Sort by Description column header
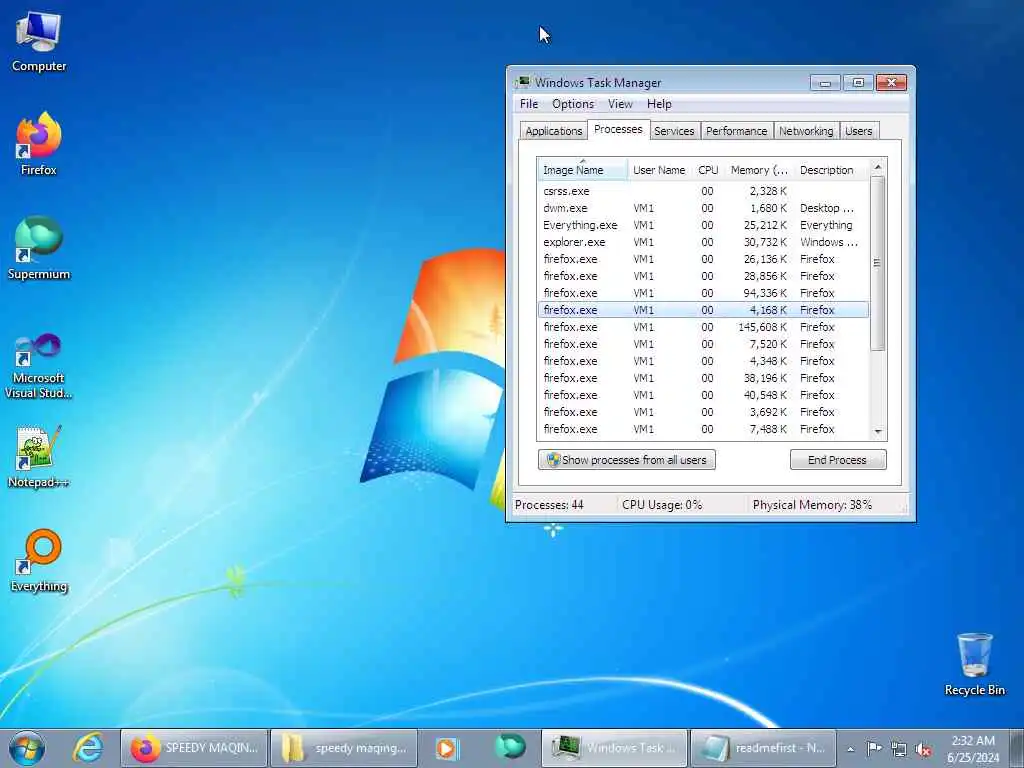This screenshot has width=1024, height=768. coord(832,170)
